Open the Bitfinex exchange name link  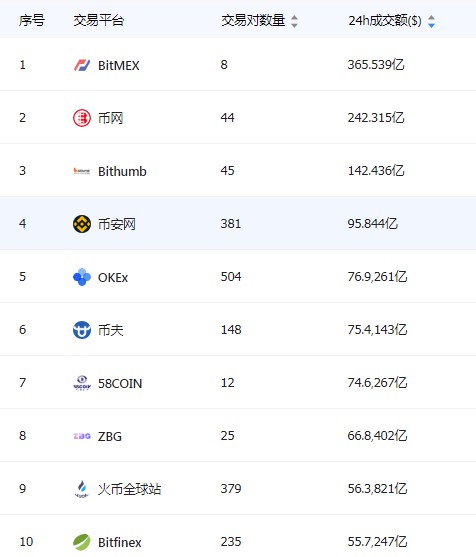tap(120, 542)
